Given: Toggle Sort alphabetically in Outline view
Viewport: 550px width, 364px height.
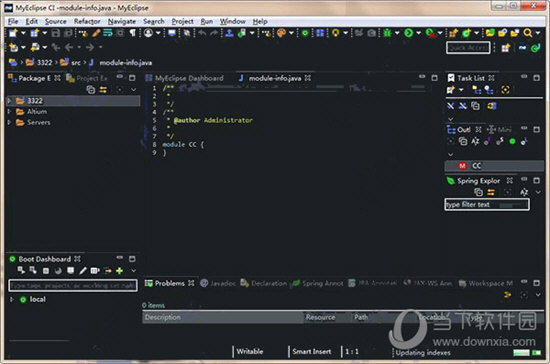Looking at the screenshot, I should pos(475,141).
